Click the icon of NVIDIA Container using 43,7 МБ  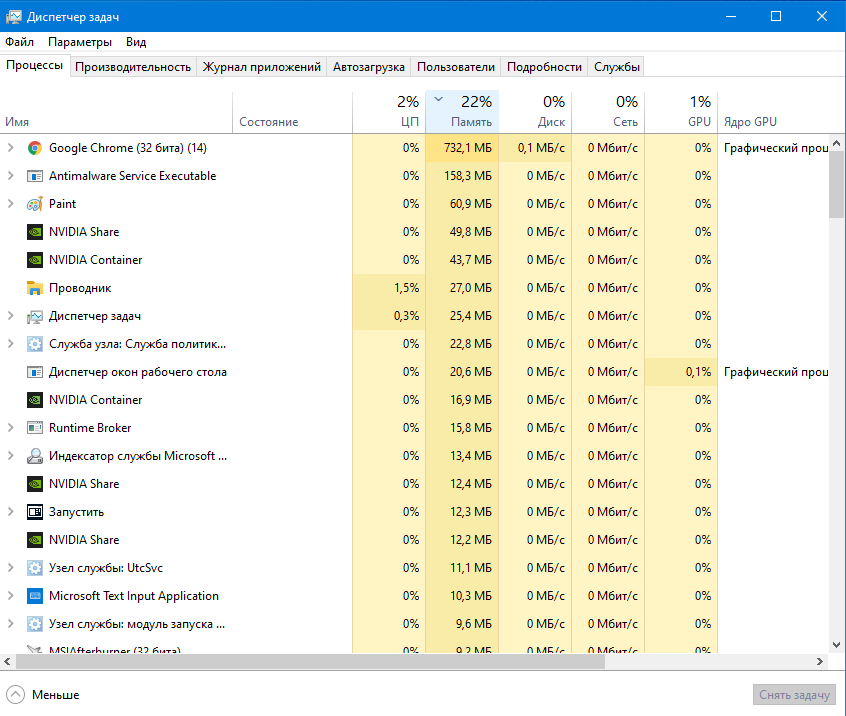click(35, 260)
